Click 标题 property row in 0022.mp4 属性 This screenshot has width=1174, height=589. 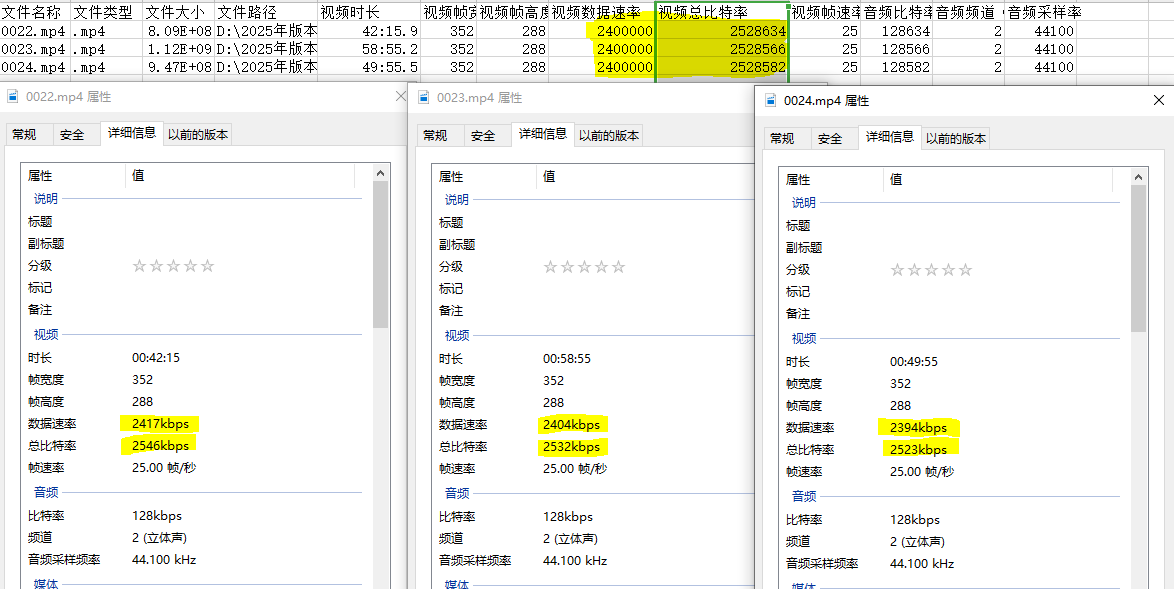[x=196, y=222]
